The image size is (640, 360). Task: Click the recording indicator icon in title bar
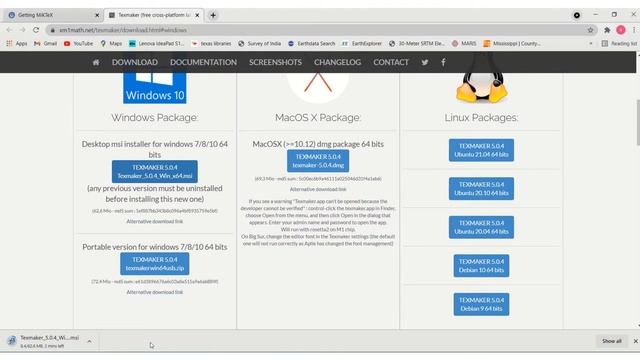[577, 15]
